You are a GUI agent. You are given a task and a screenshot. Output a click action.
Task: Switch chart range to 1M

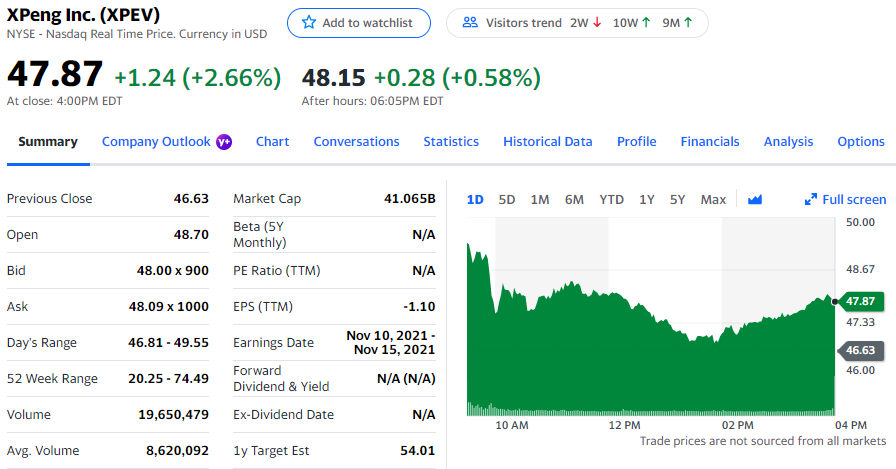click(x=539, y=199)
